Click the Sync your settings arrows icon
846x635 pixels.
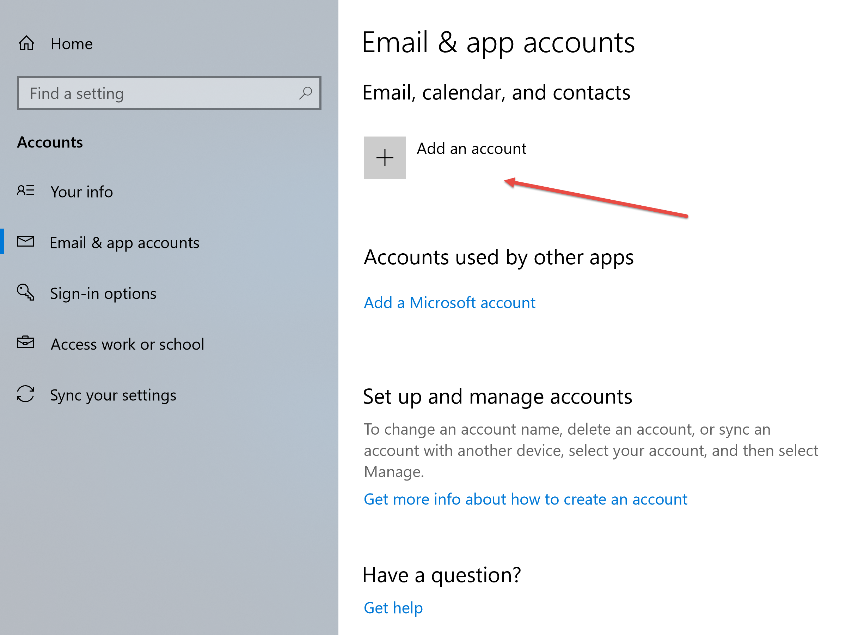[25, 394]
